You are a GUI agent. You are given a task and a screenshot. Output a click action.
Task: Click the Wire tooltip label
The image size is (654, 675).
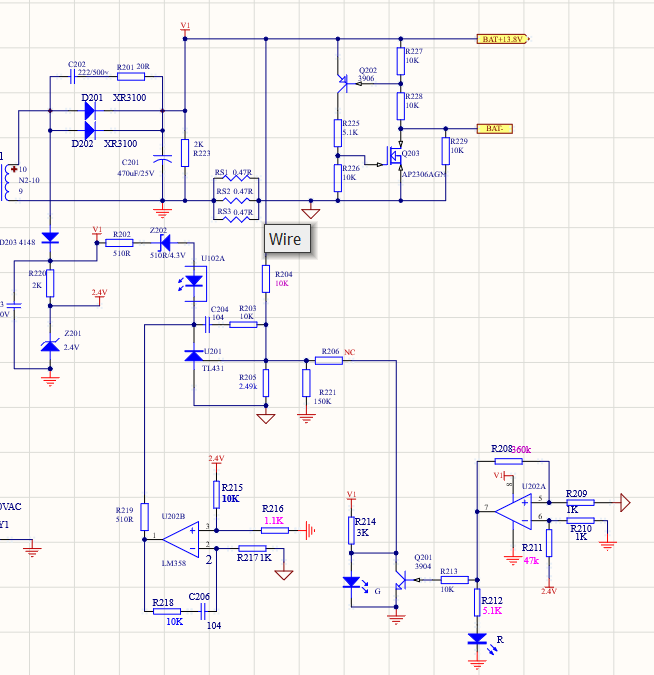point(287,239)
